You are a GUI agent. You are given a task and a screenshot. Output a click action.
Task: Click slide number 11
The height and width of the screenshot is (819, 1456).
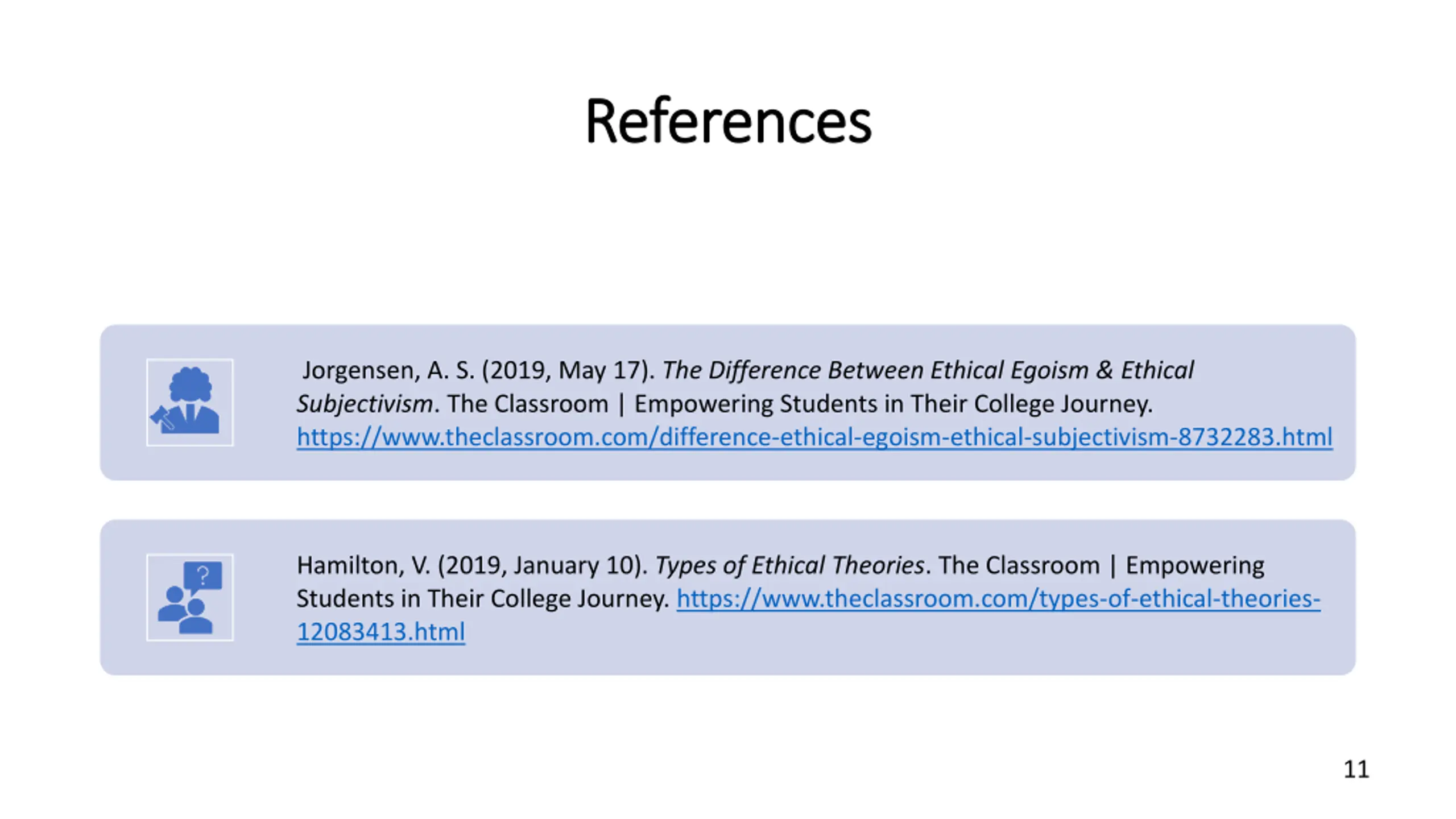point(1356,770)
